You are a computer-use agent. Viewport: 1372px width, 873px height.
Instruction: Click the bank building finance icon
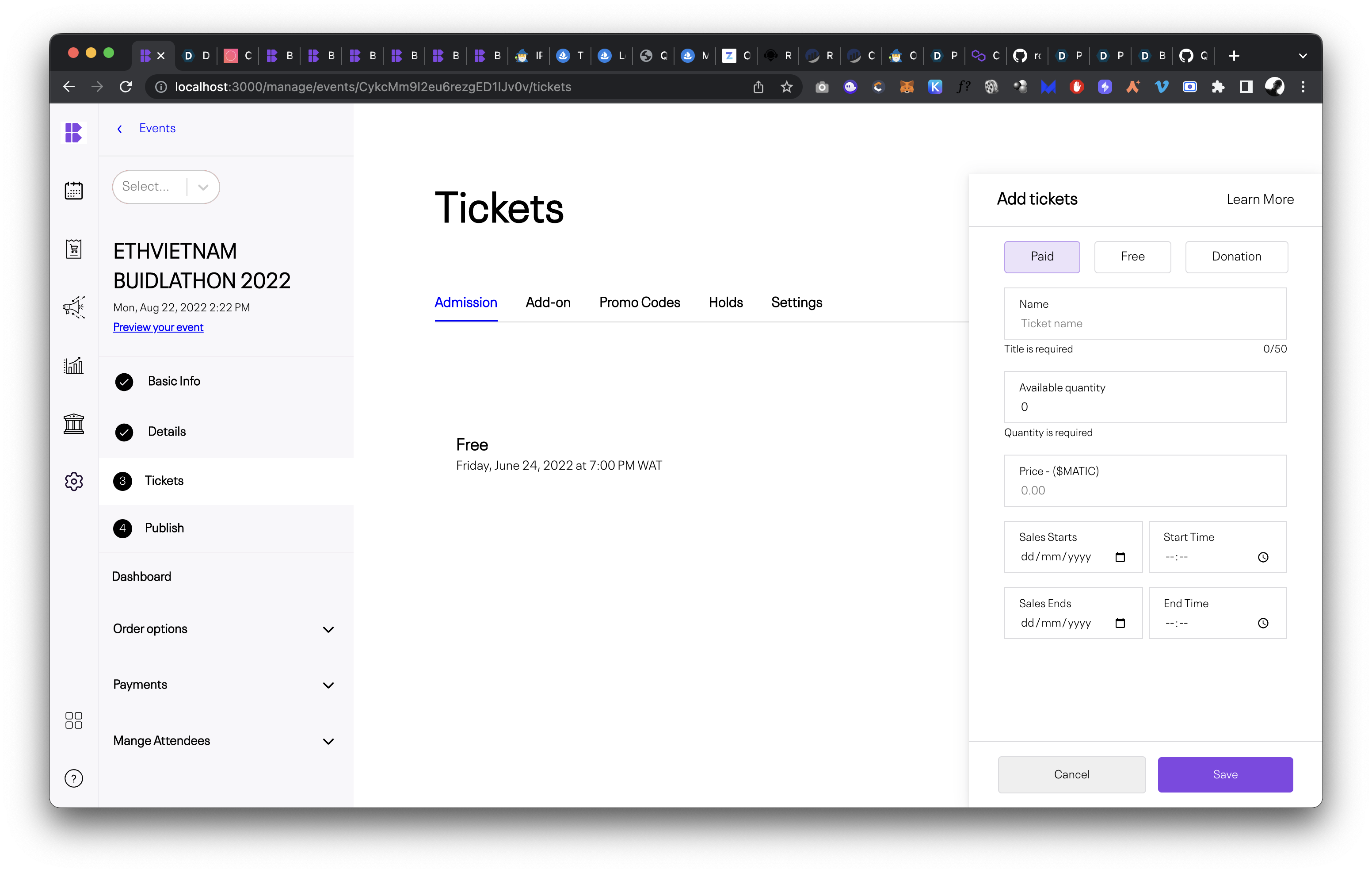[73, 424]
